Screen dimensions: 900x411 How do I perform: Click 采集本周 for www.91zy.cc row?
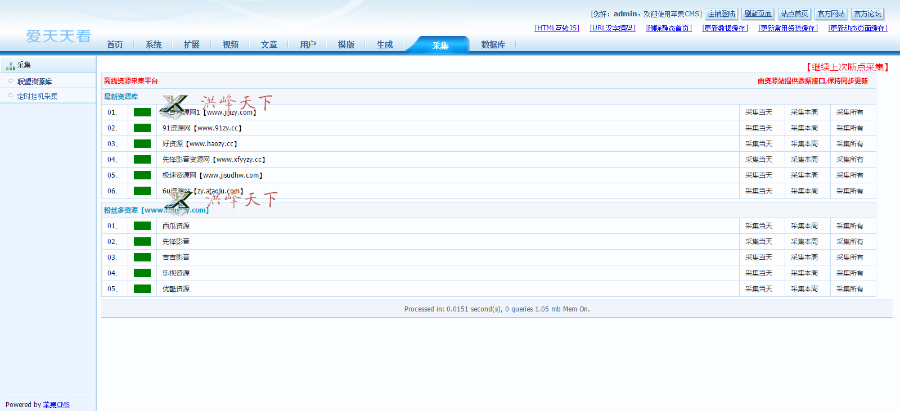point(804,128)
